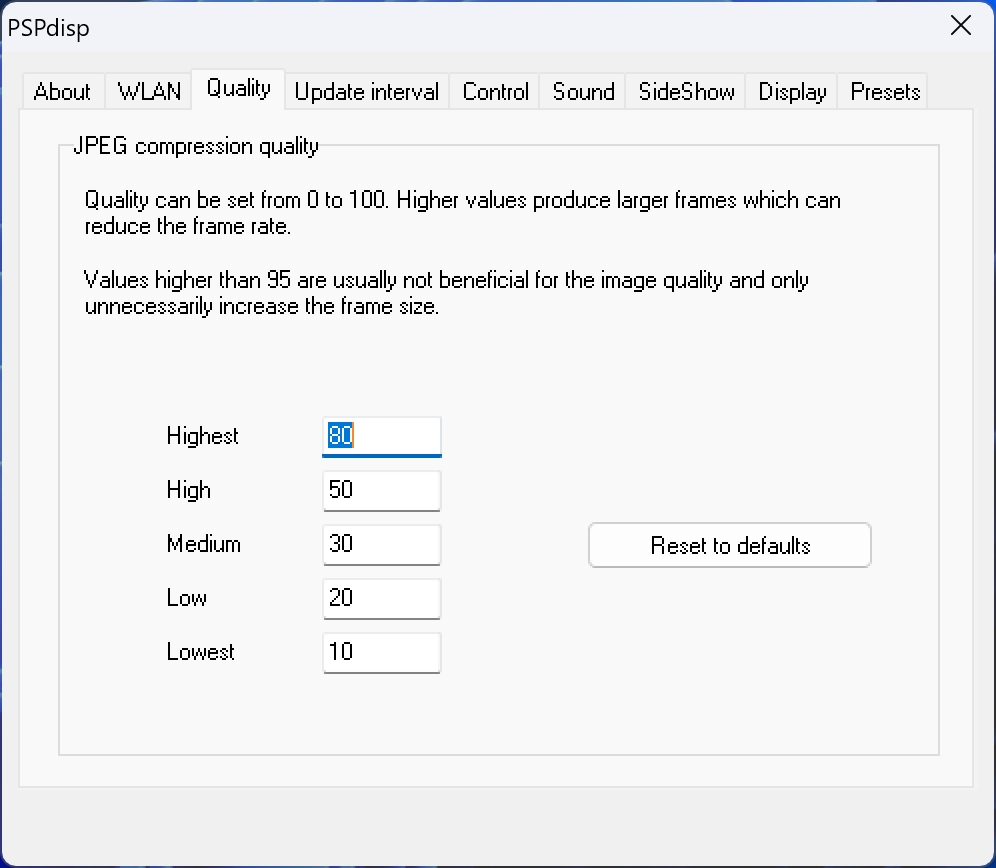Image resolution: width=996 pixels, height=868 pixels.
Task: Switch to the About tab
Action: tap(63, 92)
